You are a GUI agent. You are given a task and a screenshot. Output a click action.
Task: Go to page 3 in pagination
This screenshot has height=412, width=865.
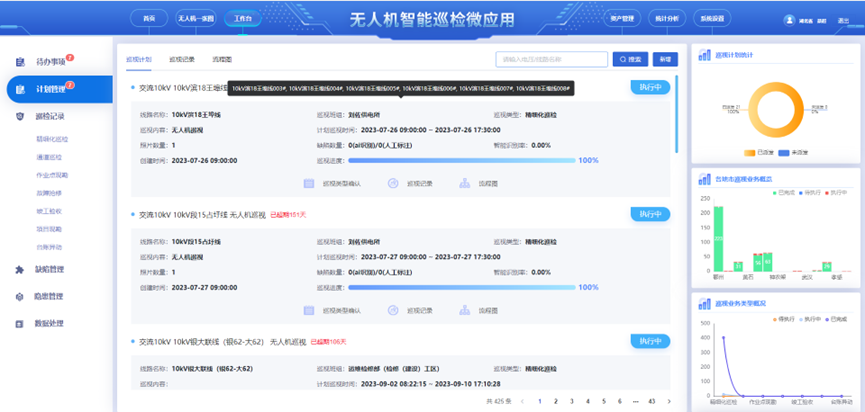(572, 402)
